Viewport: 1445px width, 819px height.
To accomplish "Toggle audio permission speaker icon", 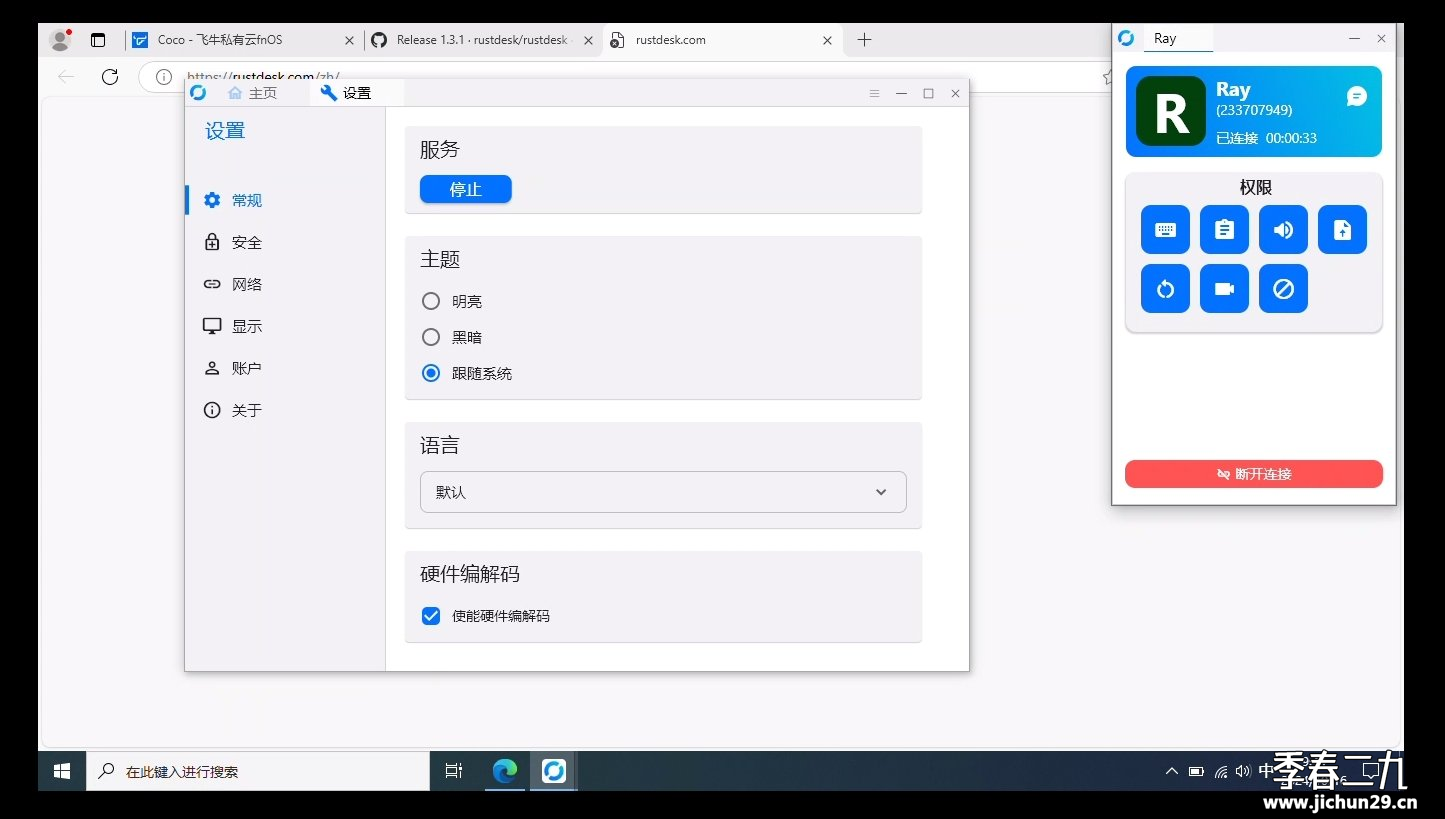I will pyautogui.click(x=1283, y=230).
